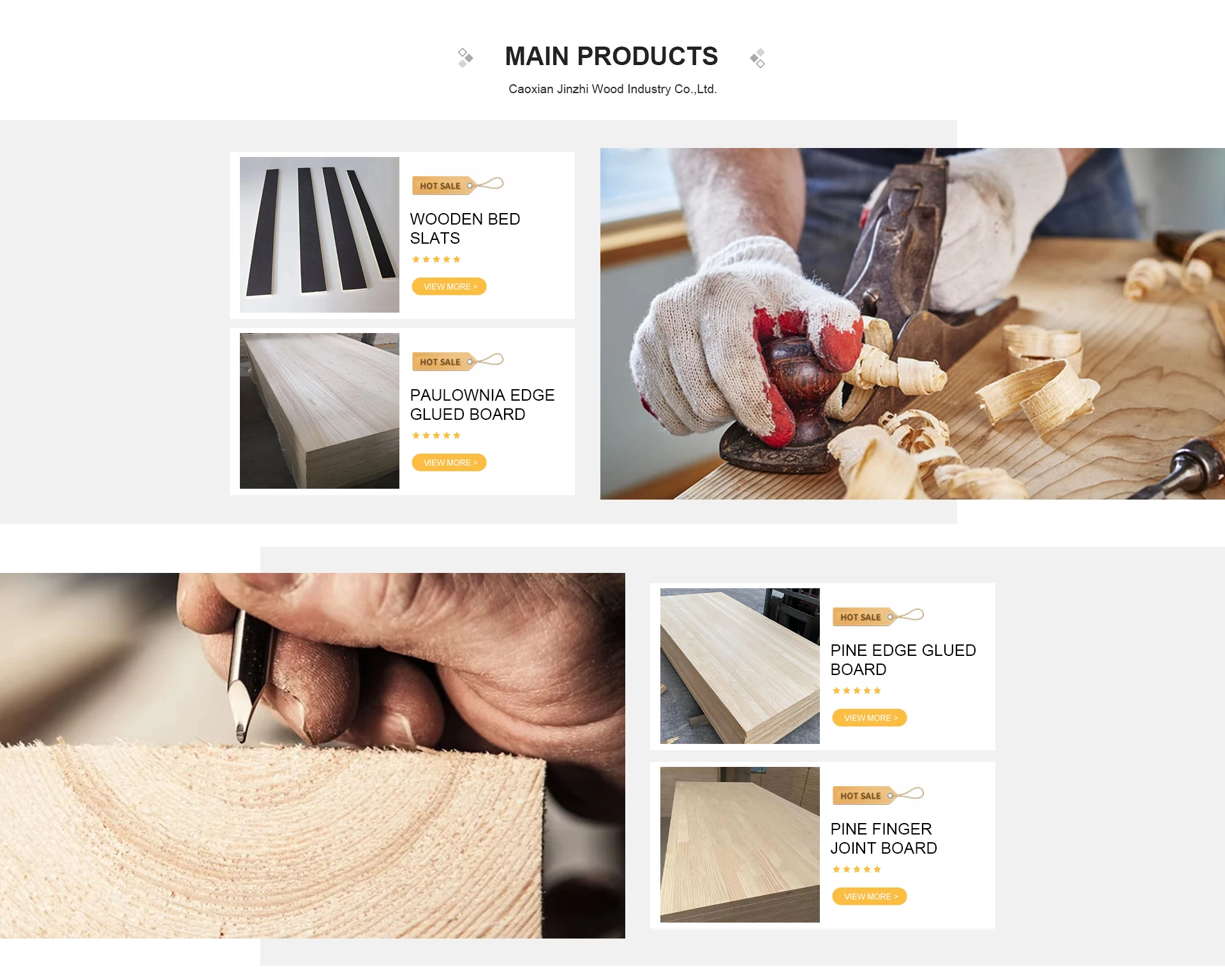Image resolution: width=1225 pixels, height=980 pixels.
Task: Click the Hot Sale tag above Pine Edge Glued Board
Action: tap(877, 616)
